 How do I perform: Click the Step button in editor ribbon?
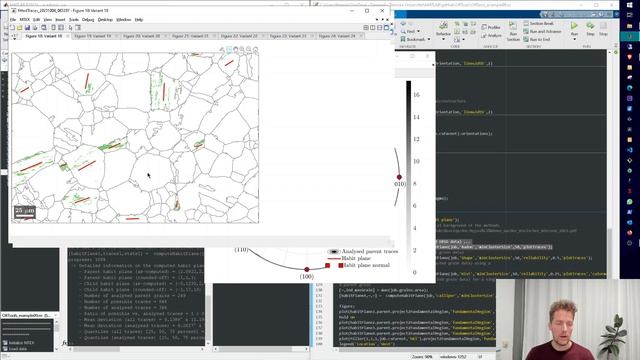coord(590,29)
